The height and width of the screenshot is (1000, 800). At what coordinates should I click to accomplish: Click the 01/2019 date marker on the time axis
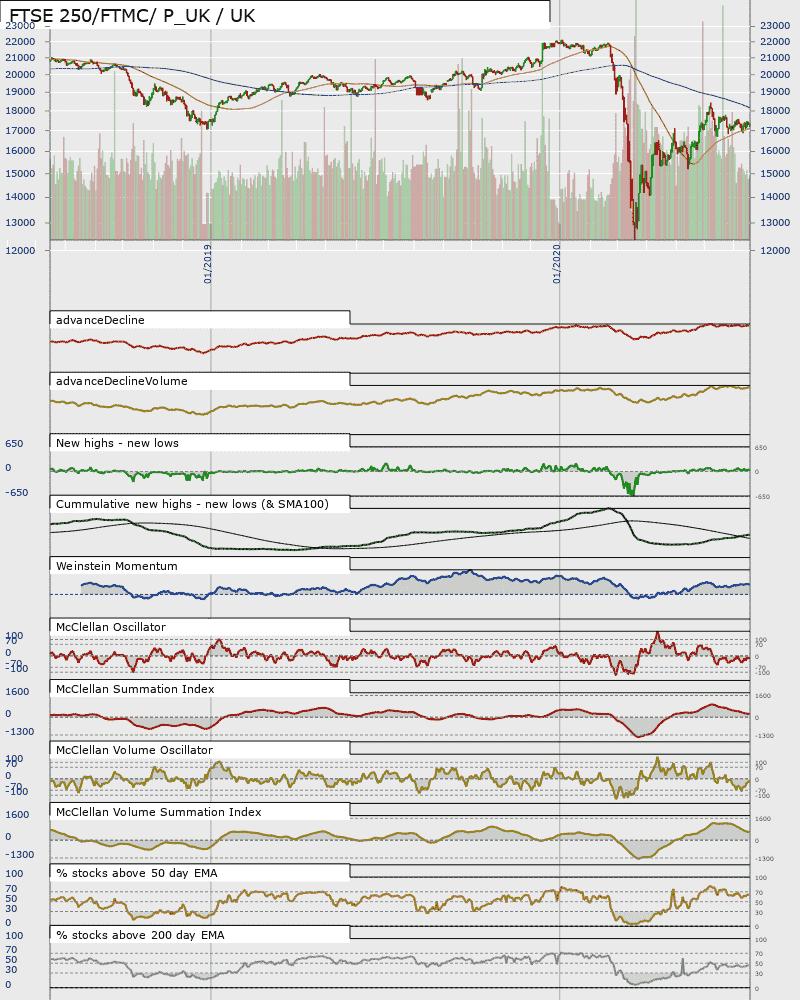pyautogui.click(x=208, y=263)
